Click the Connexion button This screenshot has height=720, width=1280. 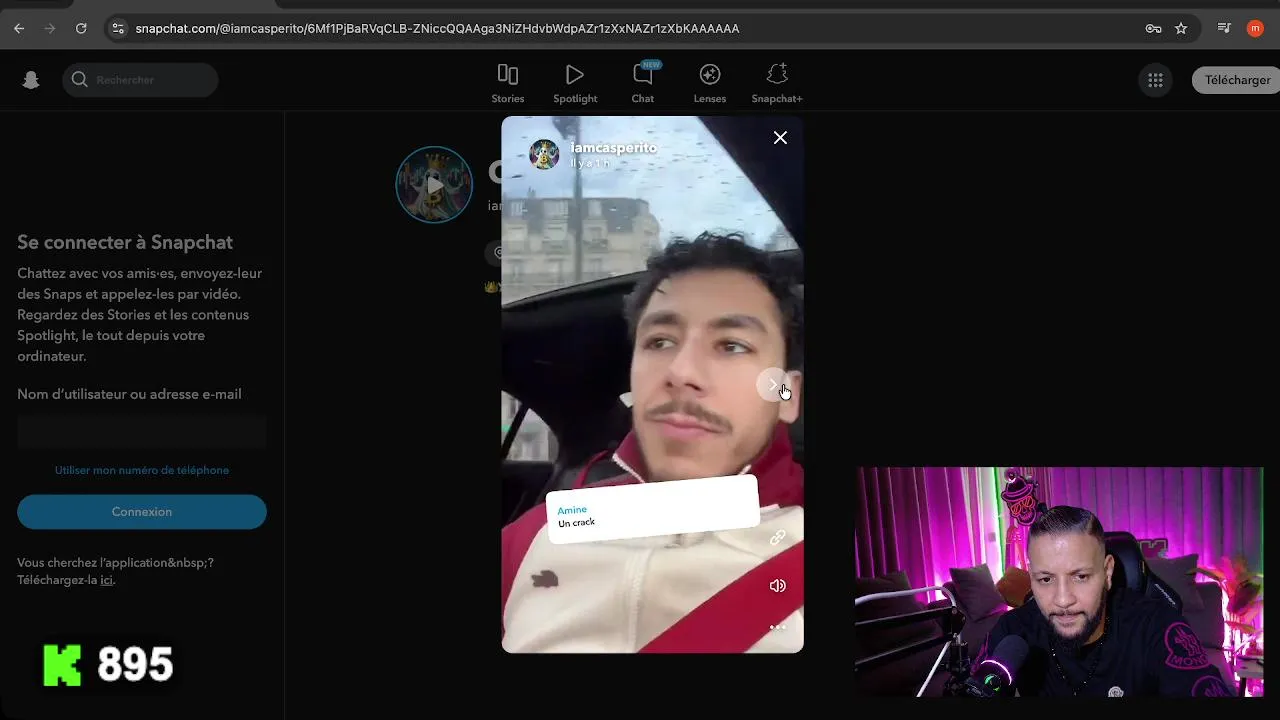142,511
